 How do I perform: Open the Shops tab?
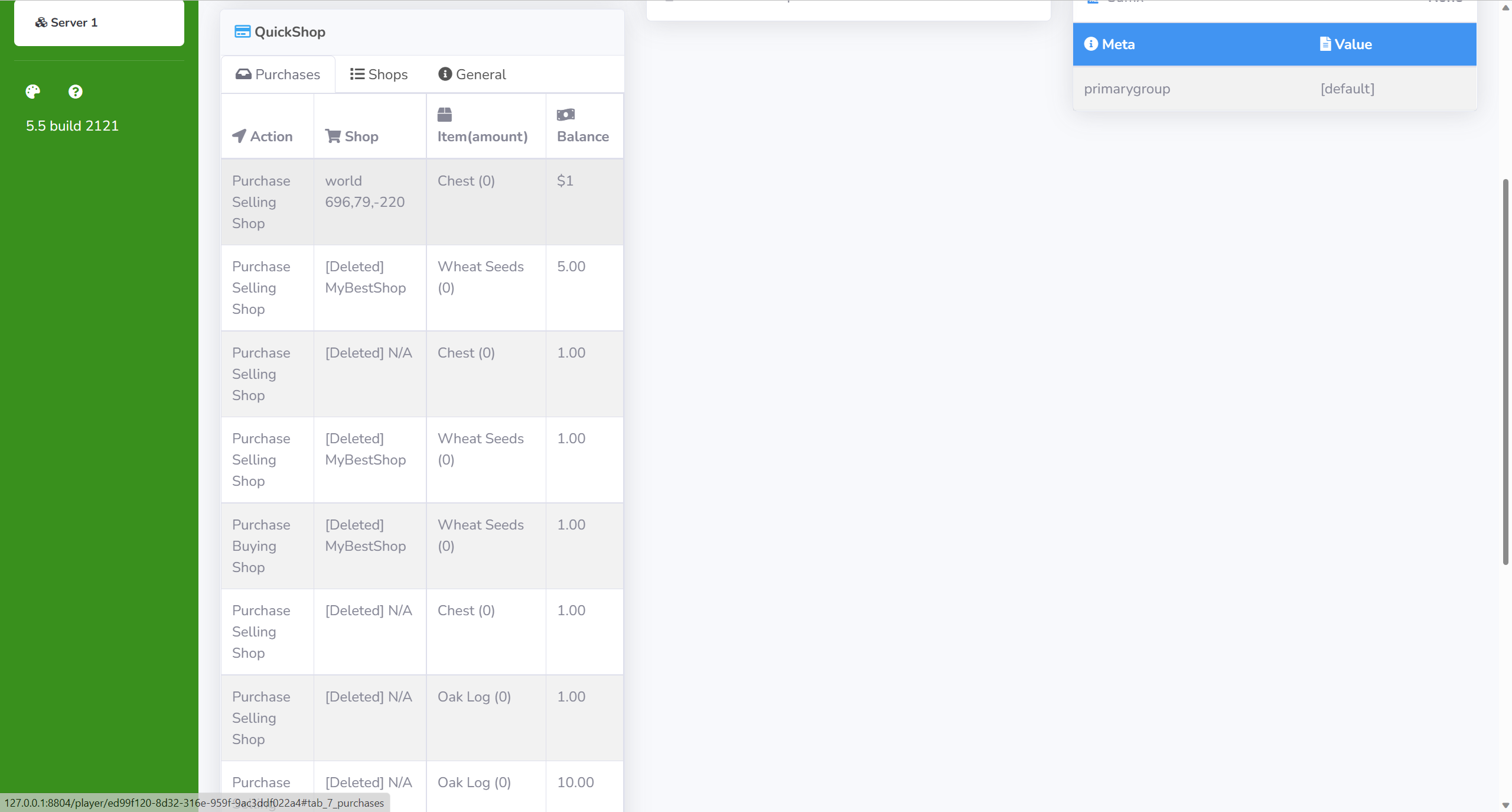coord(379,74)
